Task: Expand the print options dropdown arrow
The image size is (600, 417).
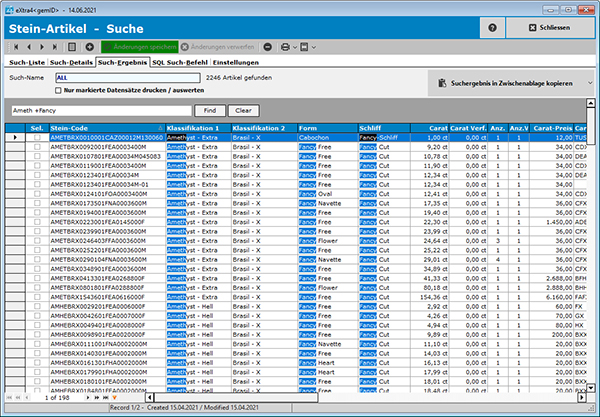Action: pos(296,47)
